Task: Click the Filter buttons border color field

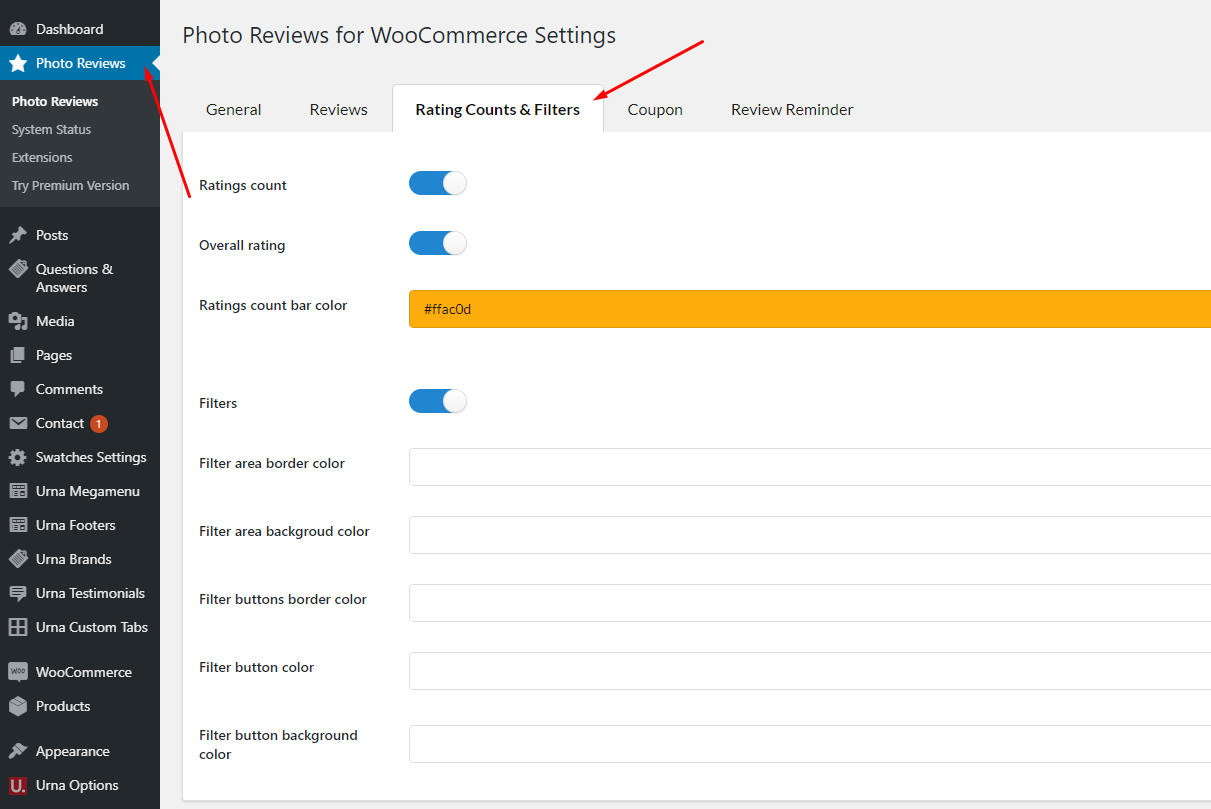Action: [x=810, y=603]
